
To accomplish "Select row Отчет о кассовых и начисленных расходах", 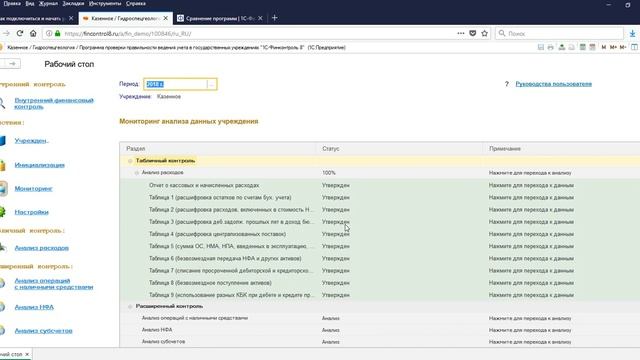I will pos(380,185).
